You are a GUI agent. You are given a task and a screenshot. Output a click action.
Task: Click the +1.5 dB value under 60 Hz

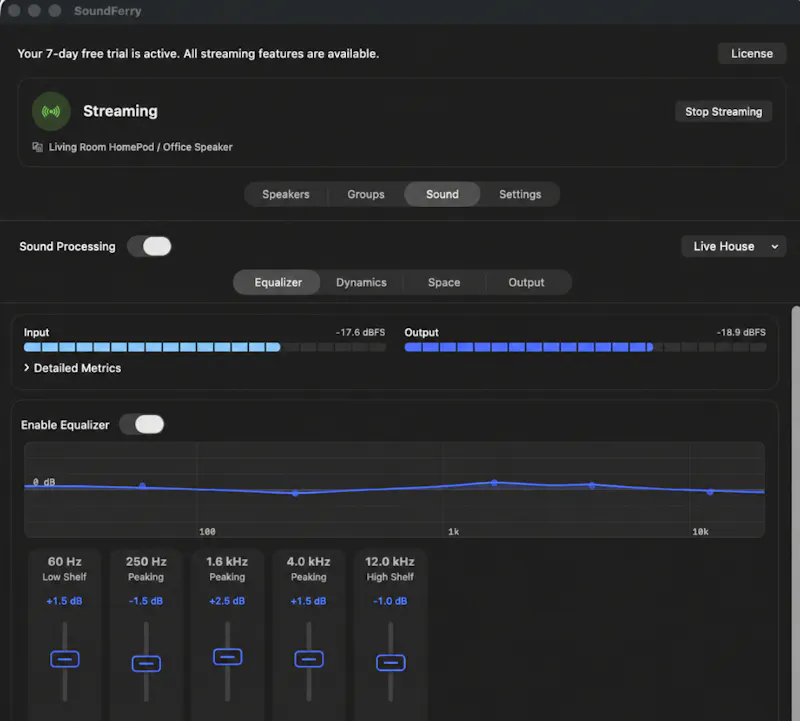(64, 601)
